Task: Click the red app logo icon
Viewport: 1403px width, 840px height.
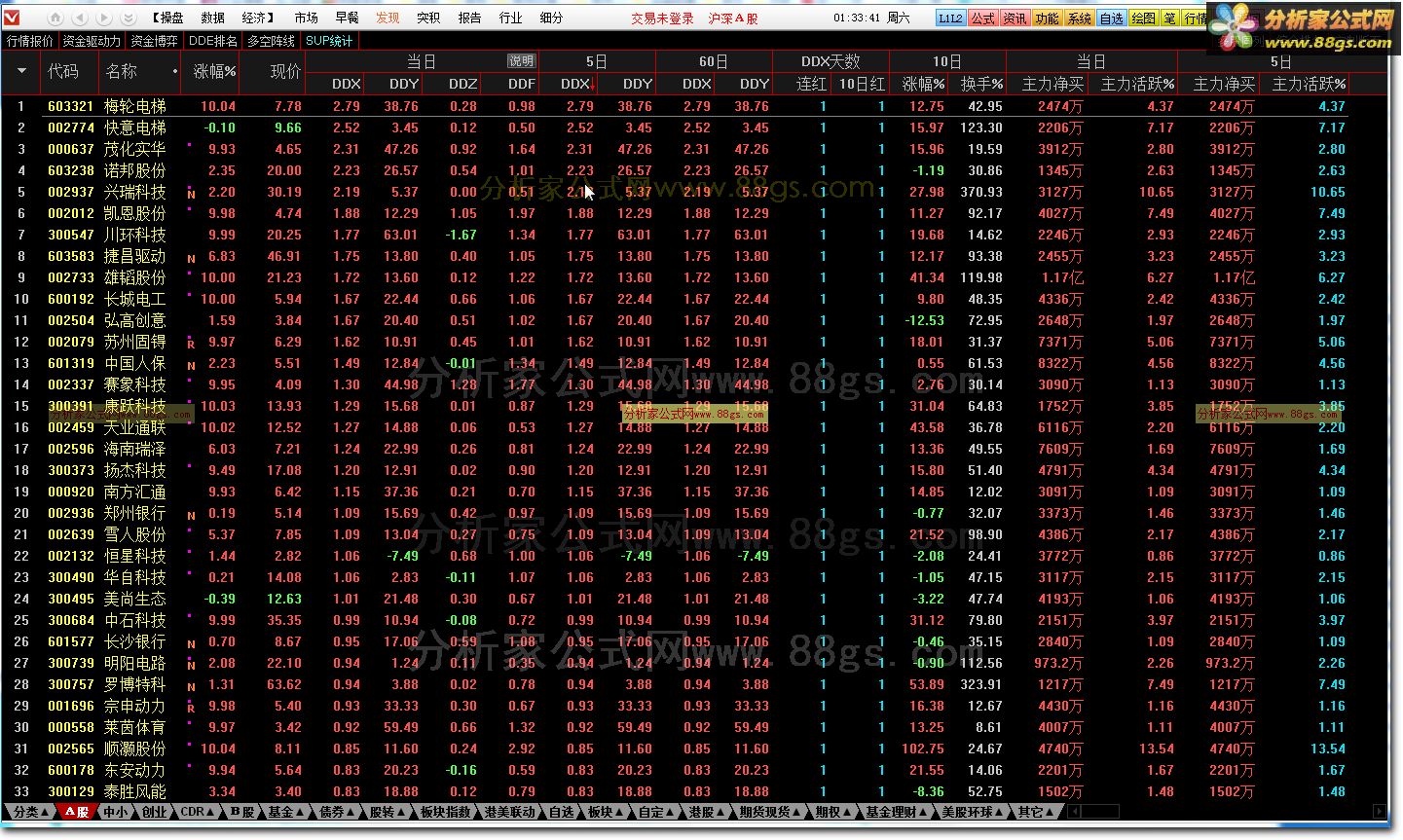Action: [12, 18]
